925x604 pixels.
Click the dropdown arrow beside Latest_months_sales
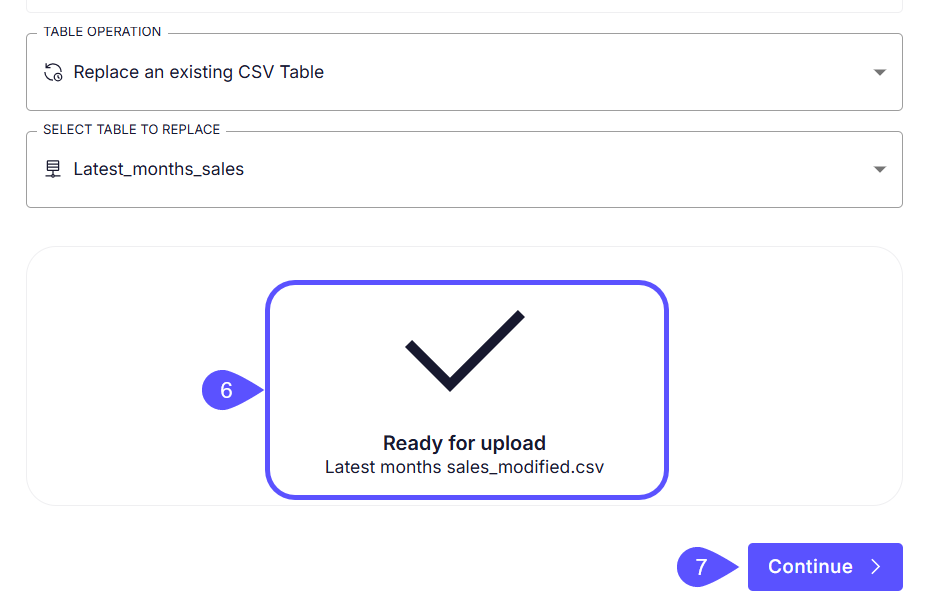tap(878, 168)
